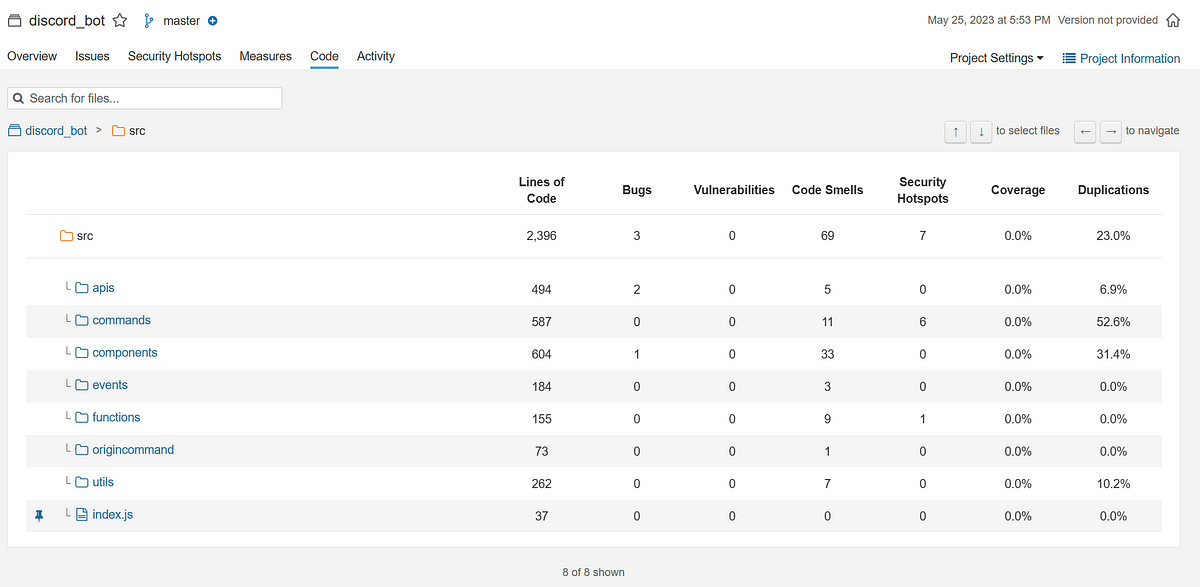
Task: Open the utils folder
Action: click(103, 482)
